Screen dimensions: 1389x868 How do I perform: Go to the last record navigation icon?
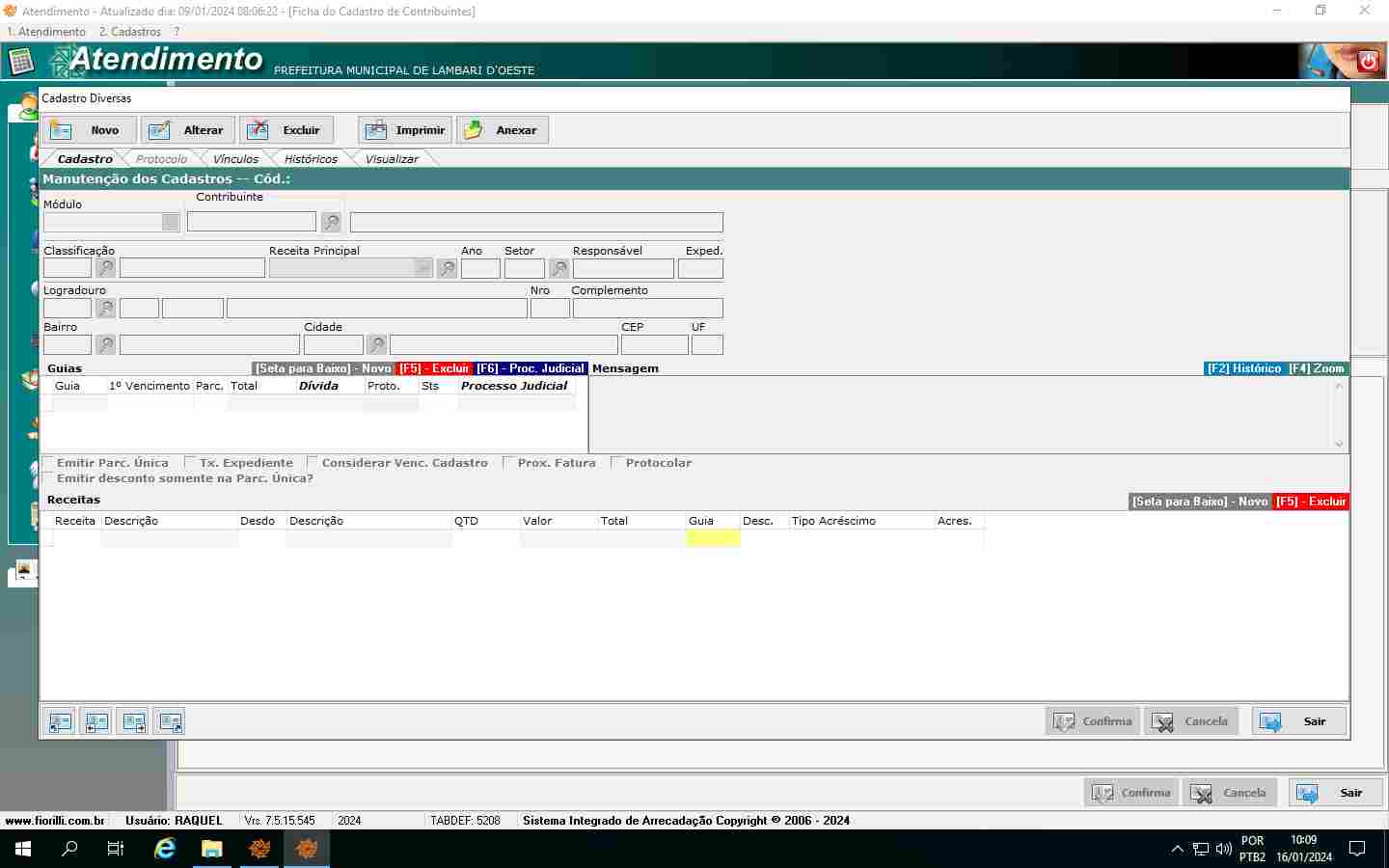click(171, 721)
